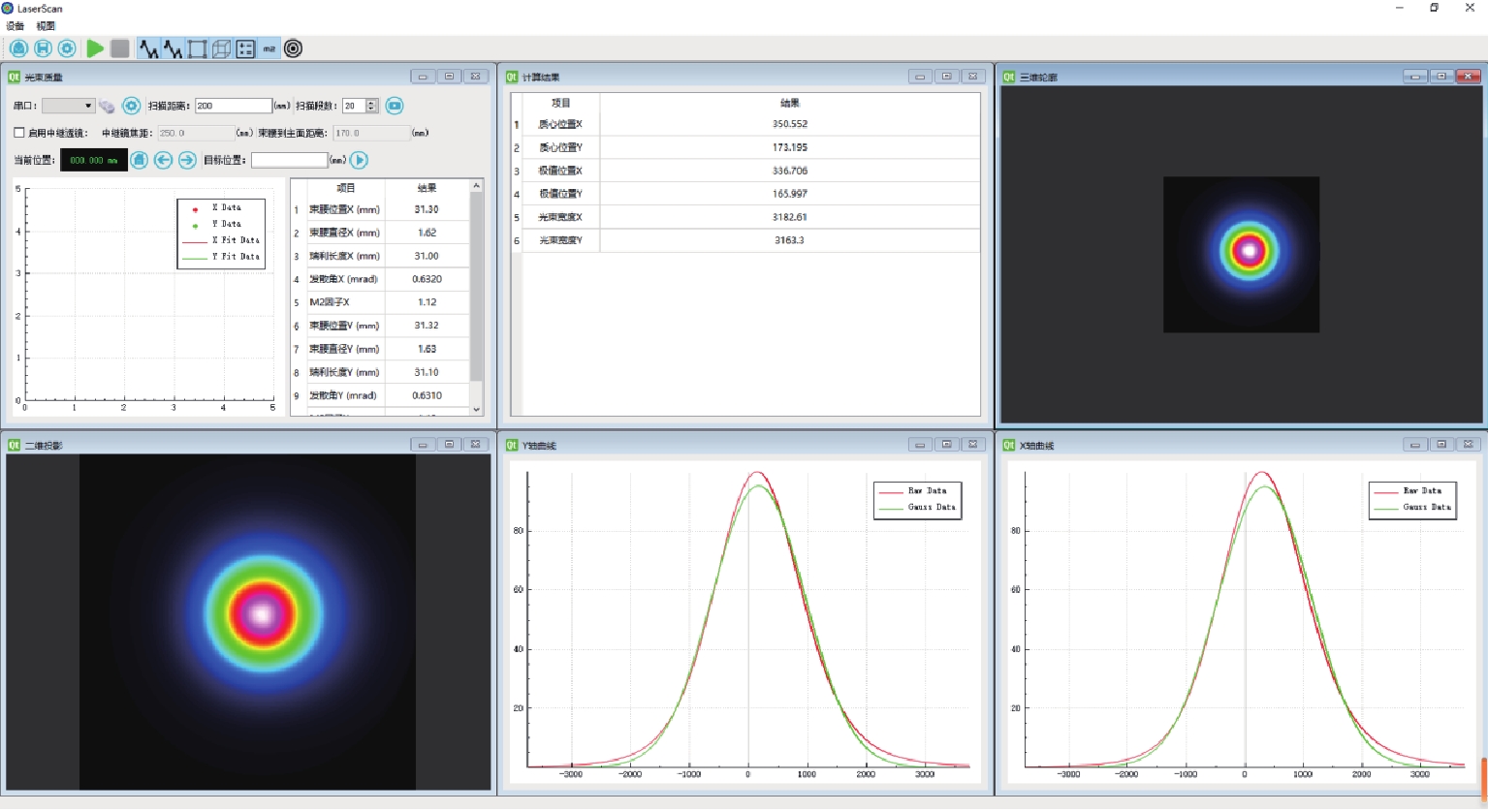Maximize the Y轴曲线 sub-window
The height and width of the screenshot is (812, 1488).
point(947,445)
